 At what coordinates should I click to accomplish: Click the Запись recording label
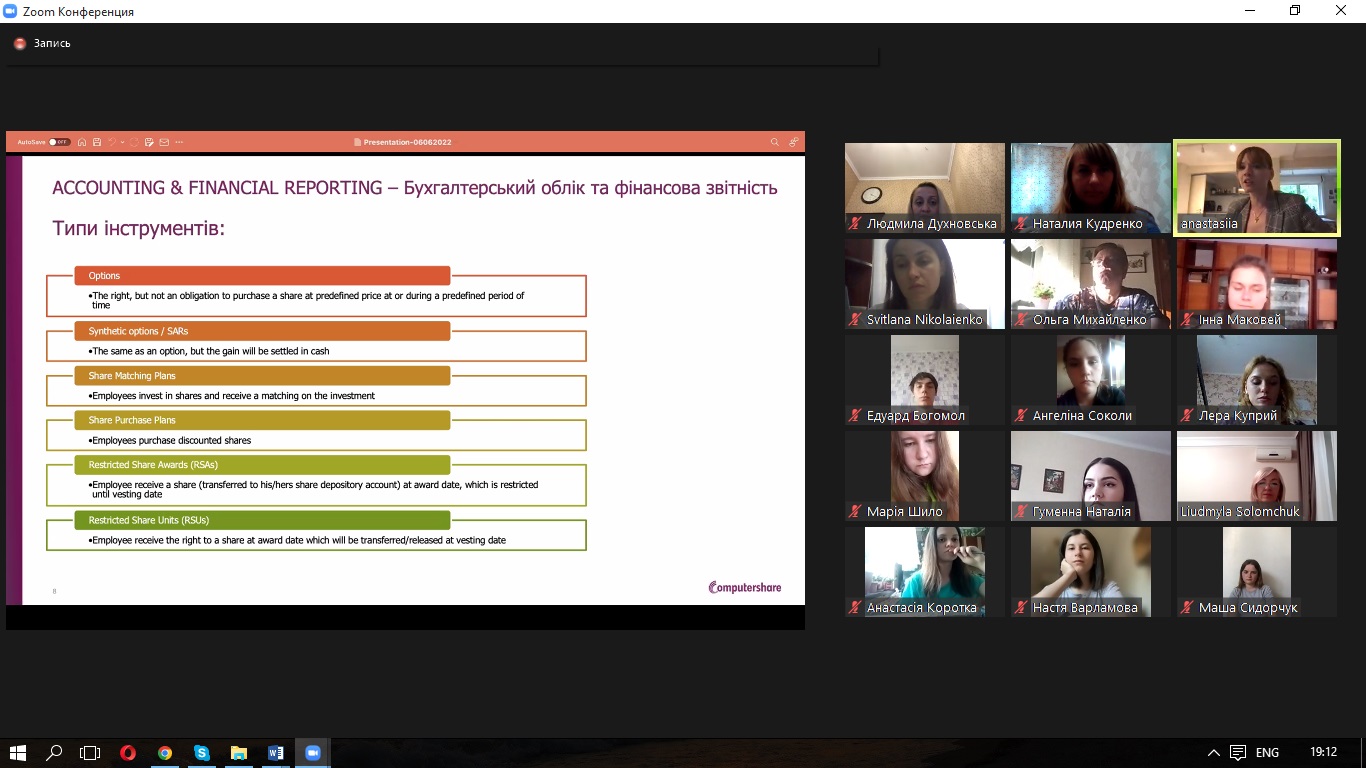52,43
